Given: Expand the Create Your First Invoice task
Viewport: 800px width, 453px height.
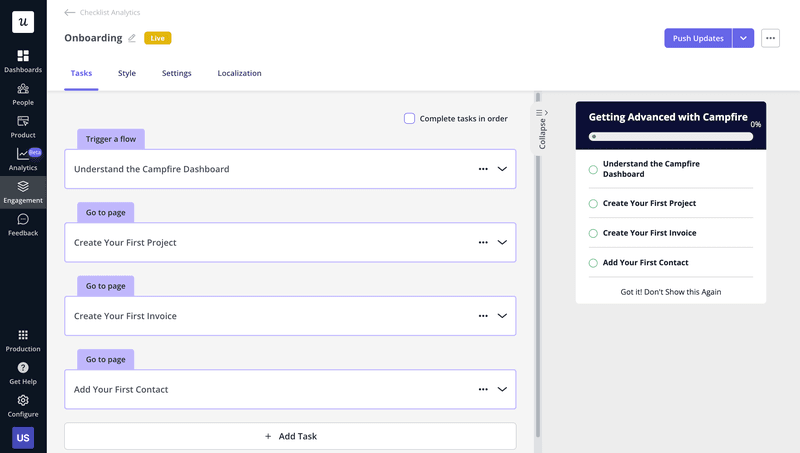Looking at the screenshot, I should click(x=502, y=316).
